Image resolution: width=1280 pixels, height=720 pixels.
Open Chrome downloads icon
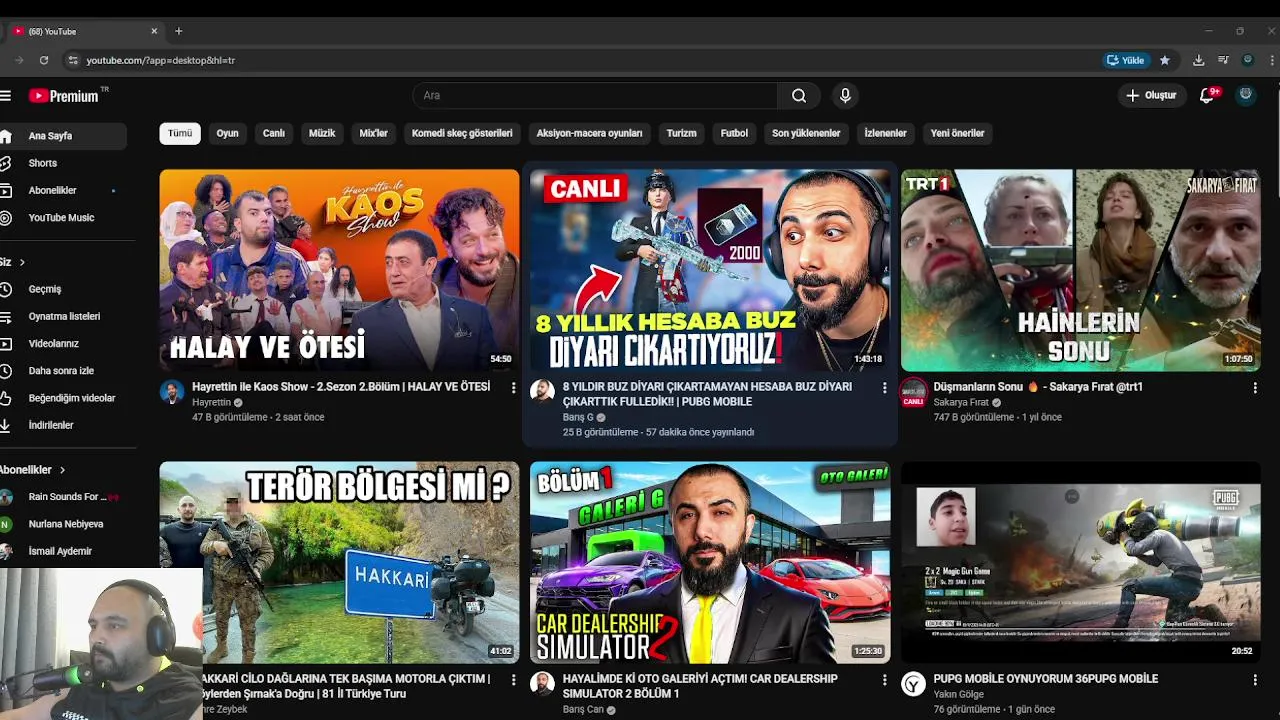[1198, 60]
